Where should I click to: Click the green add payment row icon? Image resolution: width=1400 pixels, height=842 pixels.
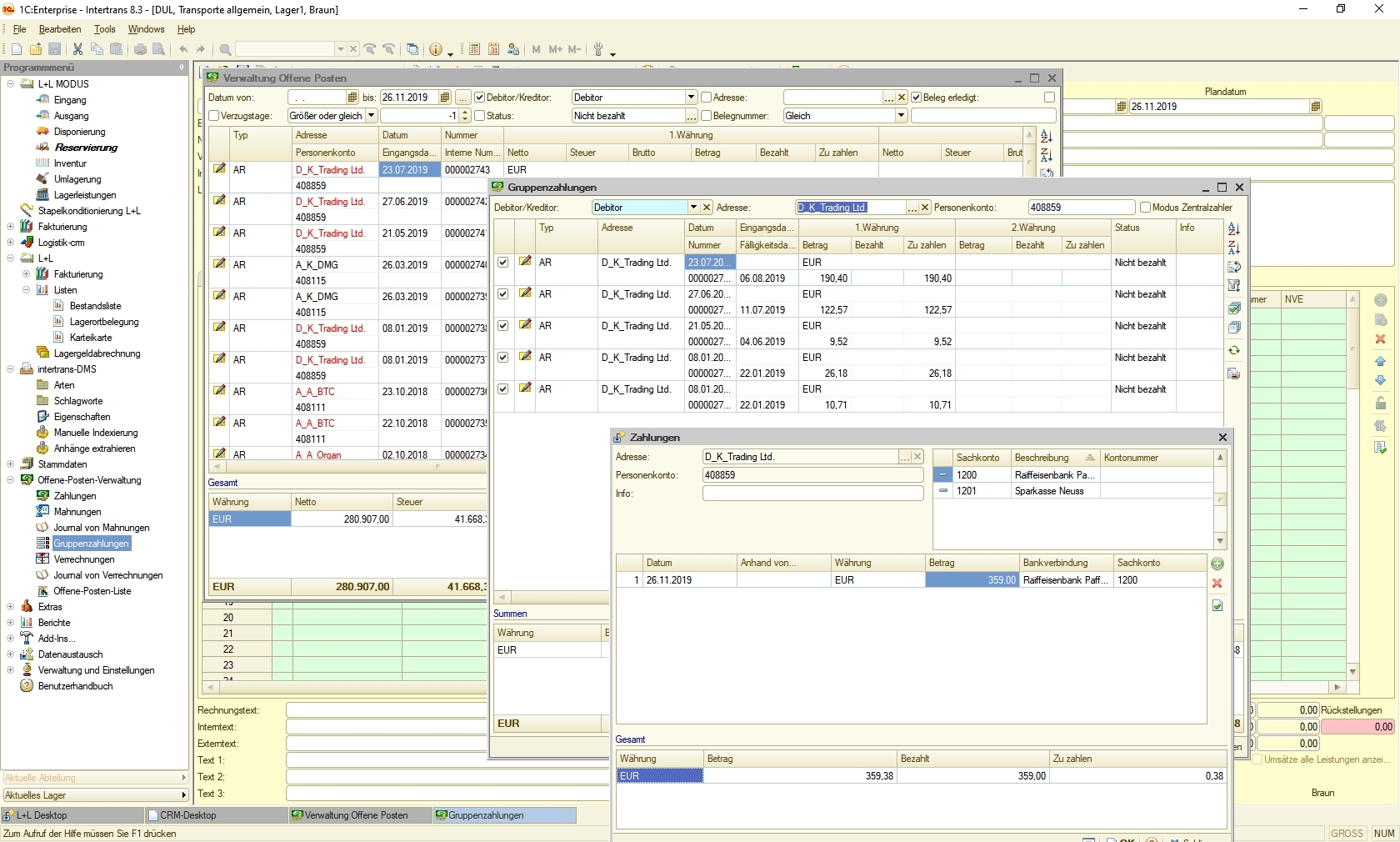click(1217, 564)
